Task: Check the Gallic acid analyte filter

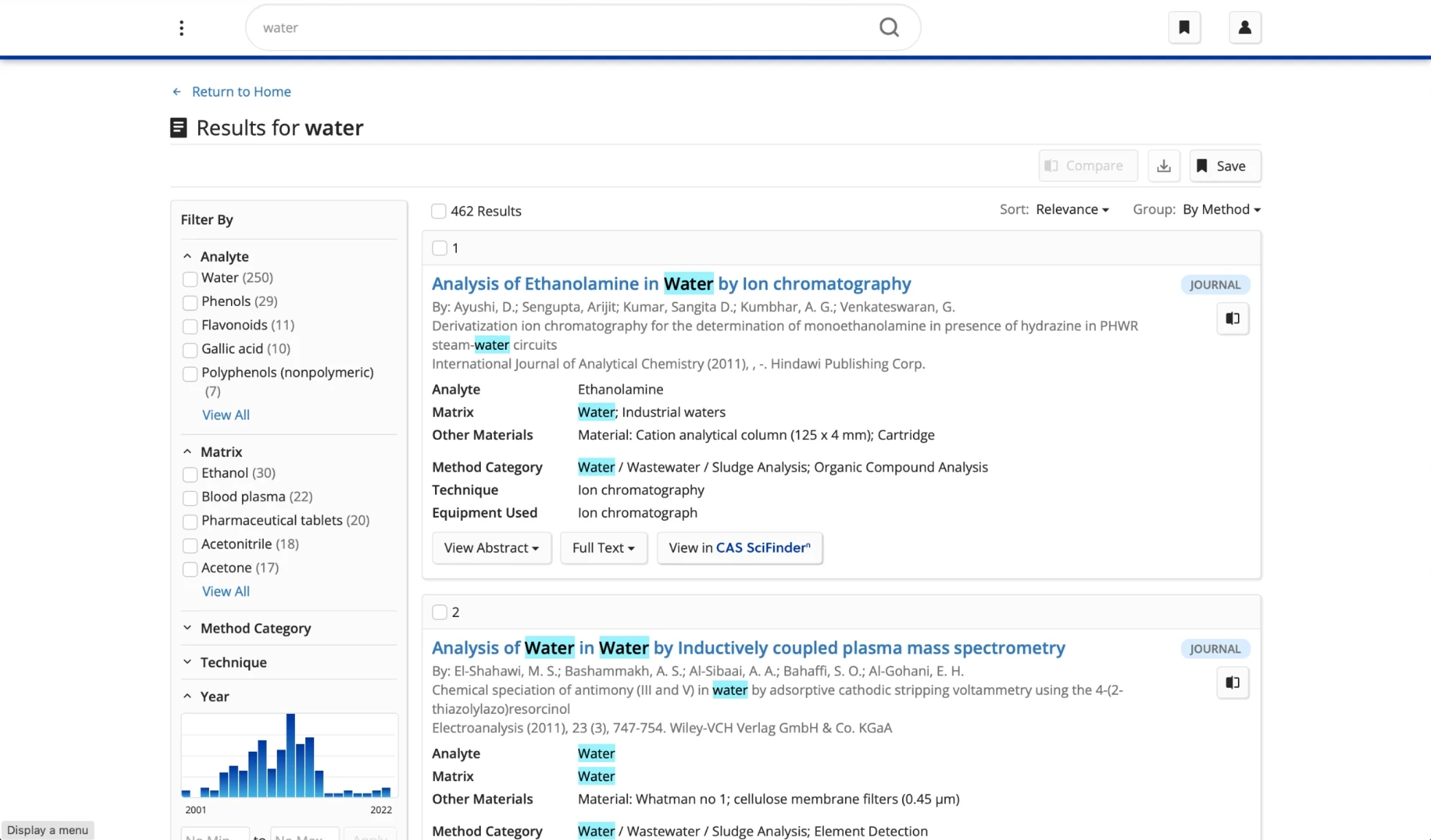Action: click(x=190, y=350)
